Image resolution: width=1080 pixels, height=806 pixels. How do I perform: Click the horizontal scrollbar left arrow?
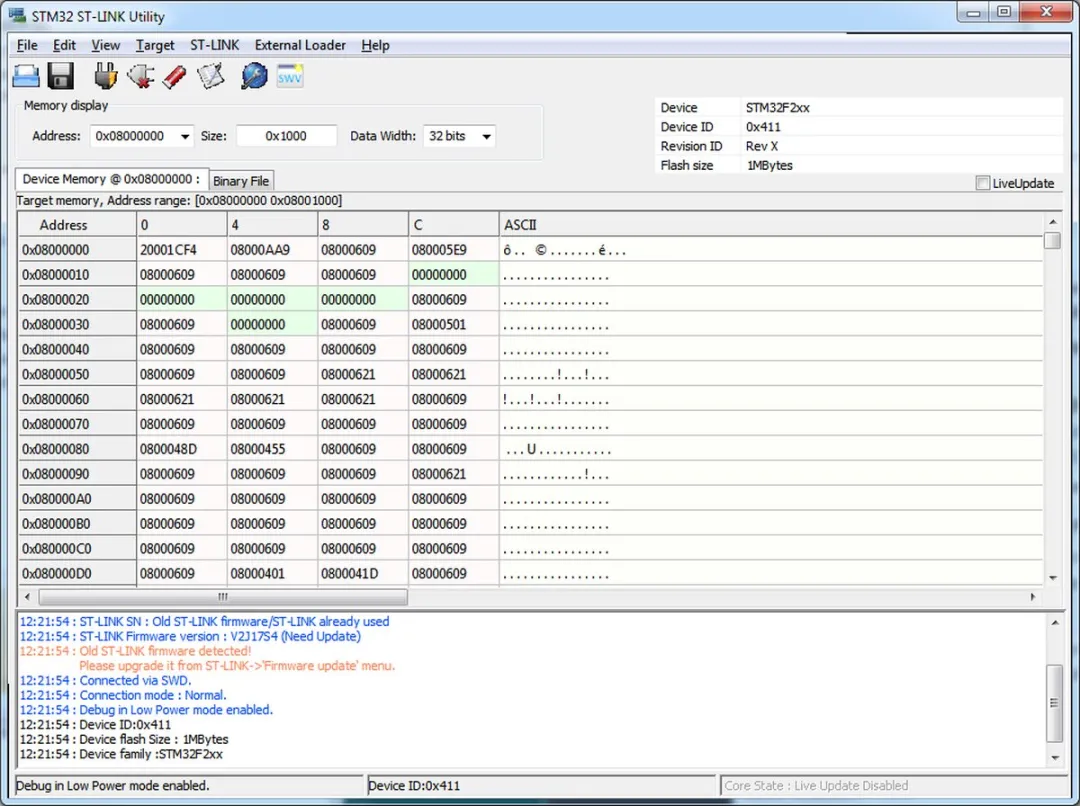click(28, 597)
